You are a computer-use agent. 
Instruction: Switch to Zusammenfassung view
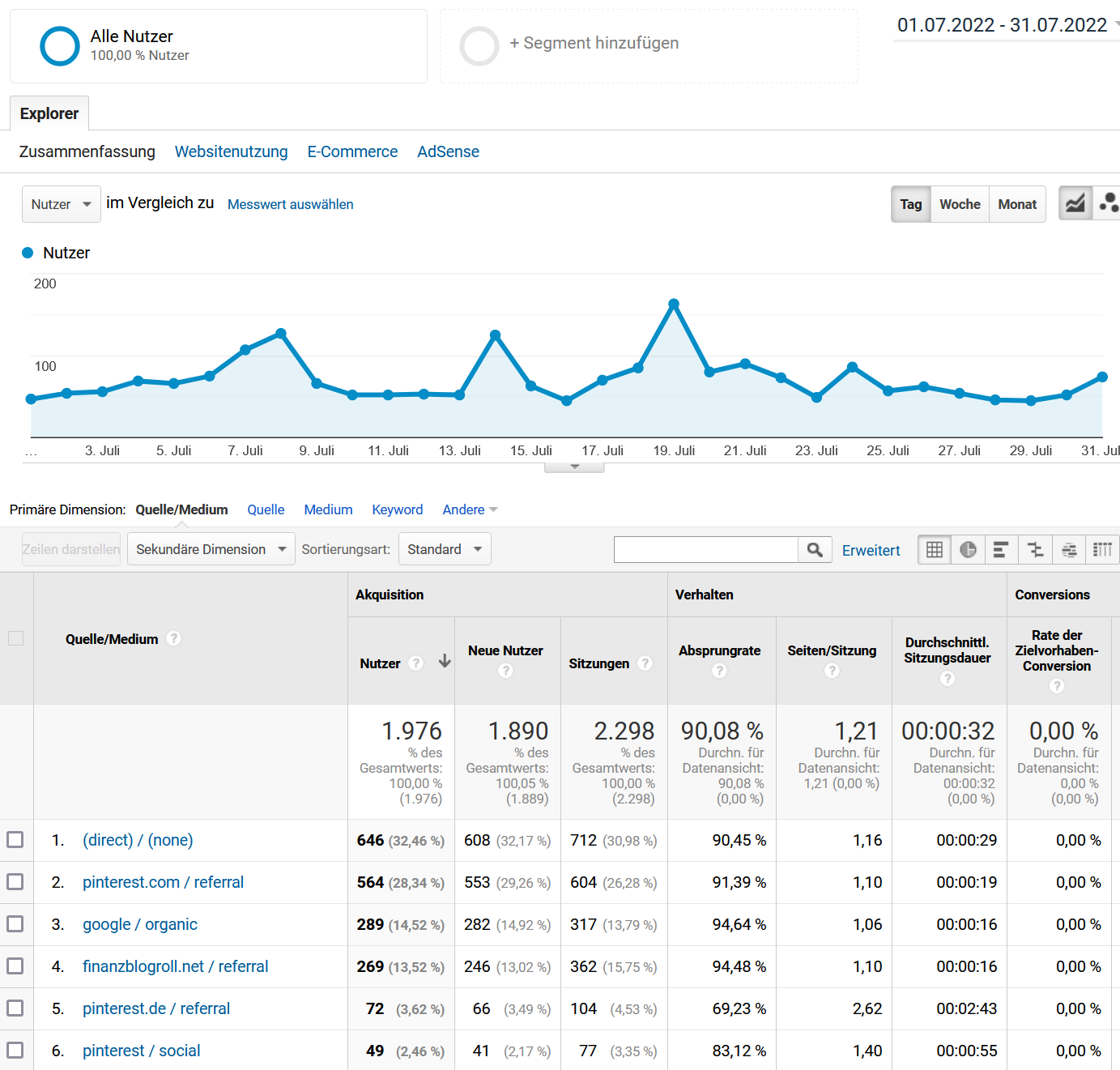pyautogui.click(x=87, y=151)
